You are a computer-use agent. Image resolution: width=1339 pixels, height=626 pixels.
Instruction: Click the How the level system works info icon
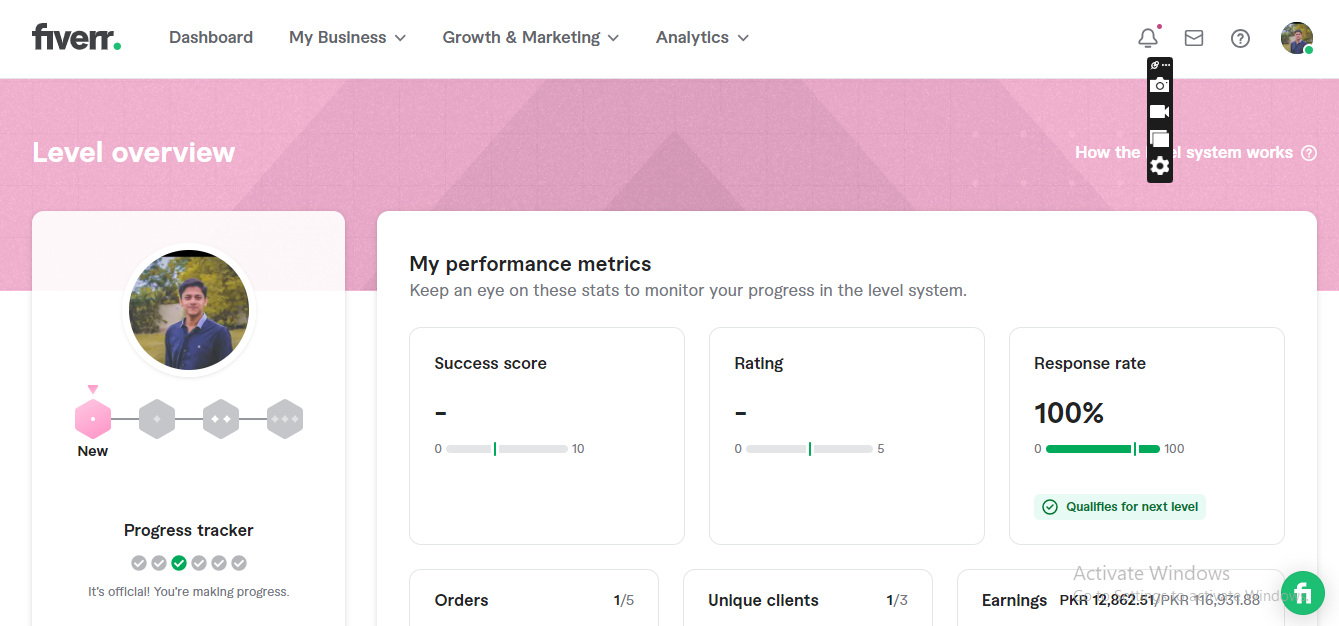[1310, 152]
